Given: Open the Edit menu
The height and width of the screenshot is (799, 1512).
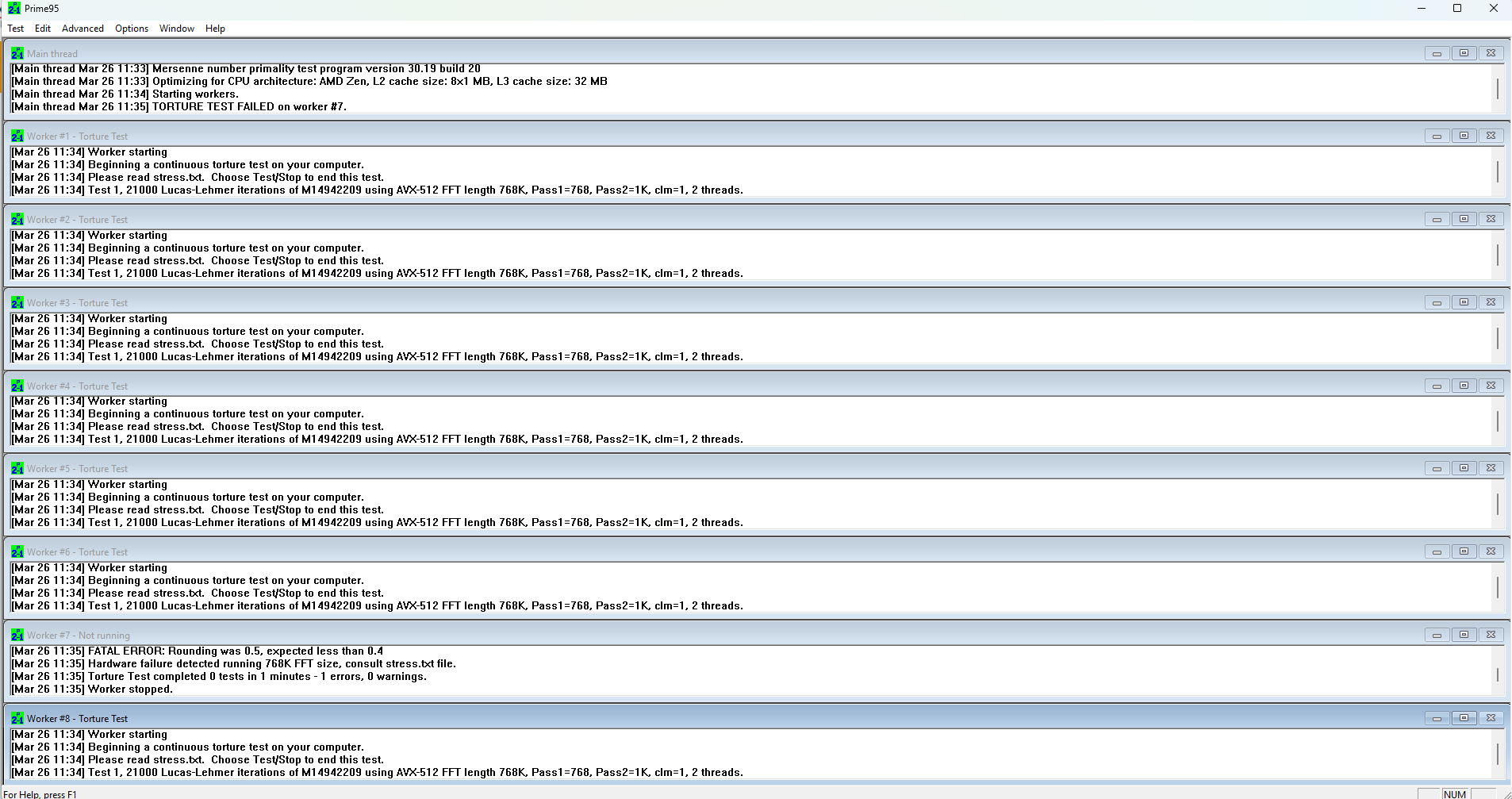Looking at the screenshot, I should (43, 29).
